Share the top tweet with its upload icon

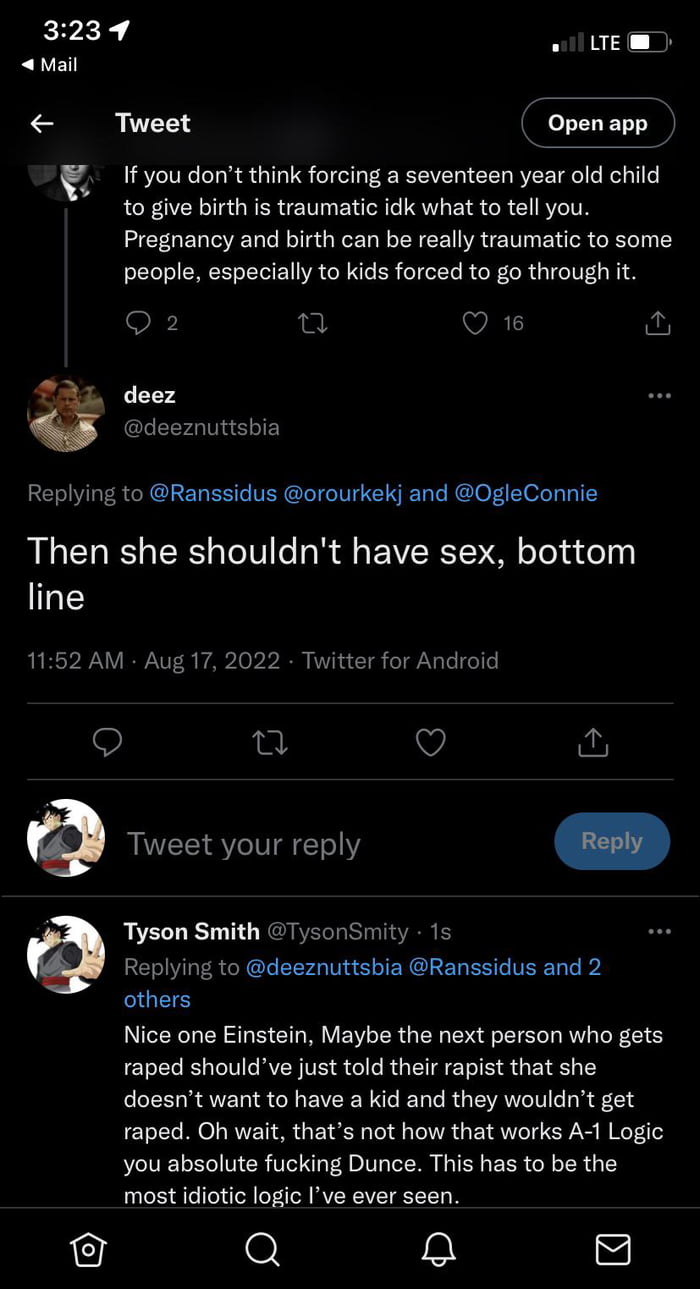(x=656, y=322)
